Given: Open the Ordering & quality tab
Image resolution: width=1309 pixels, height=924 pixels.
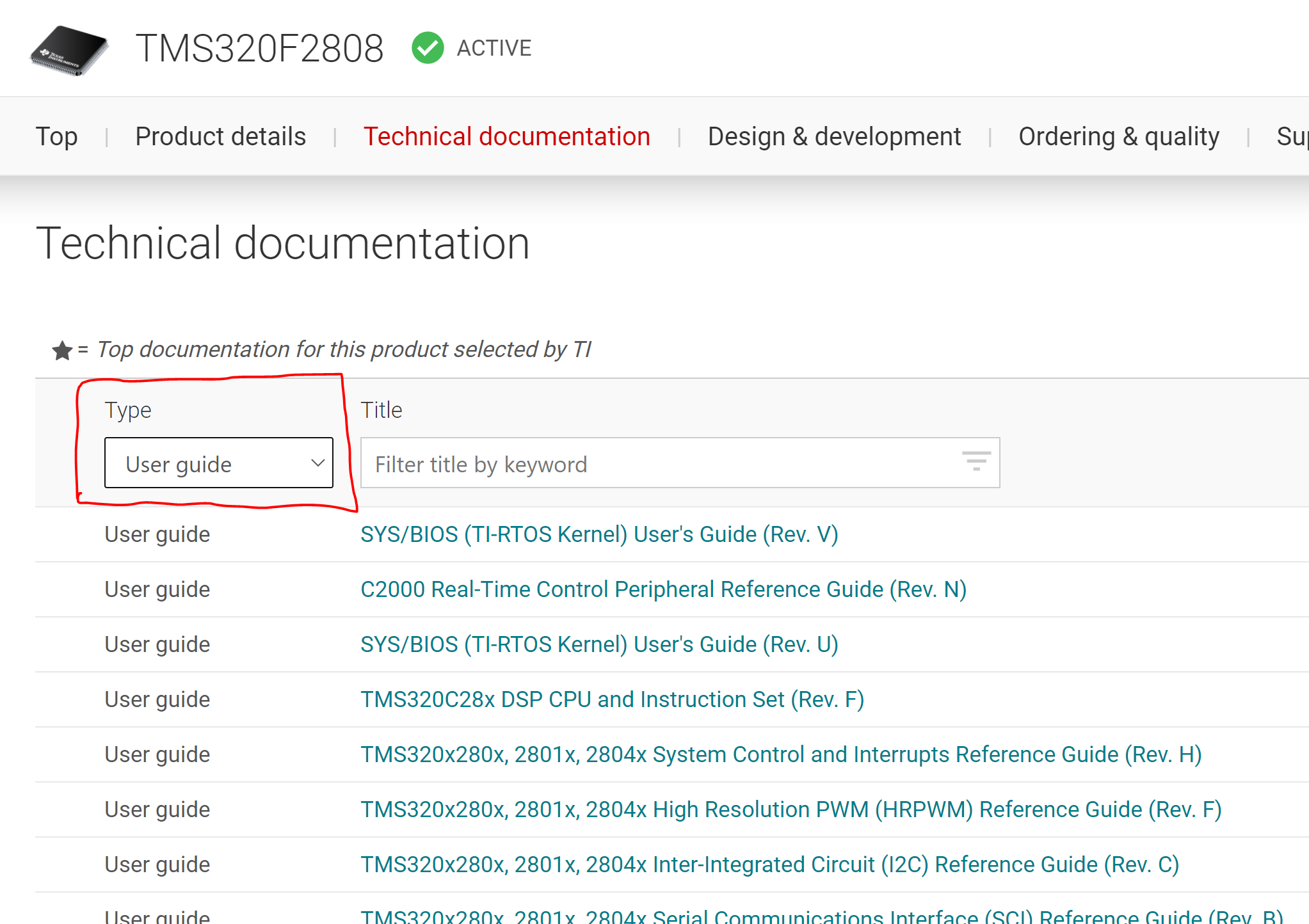Looking at the screenshot, I should (x=1119, y=136).
